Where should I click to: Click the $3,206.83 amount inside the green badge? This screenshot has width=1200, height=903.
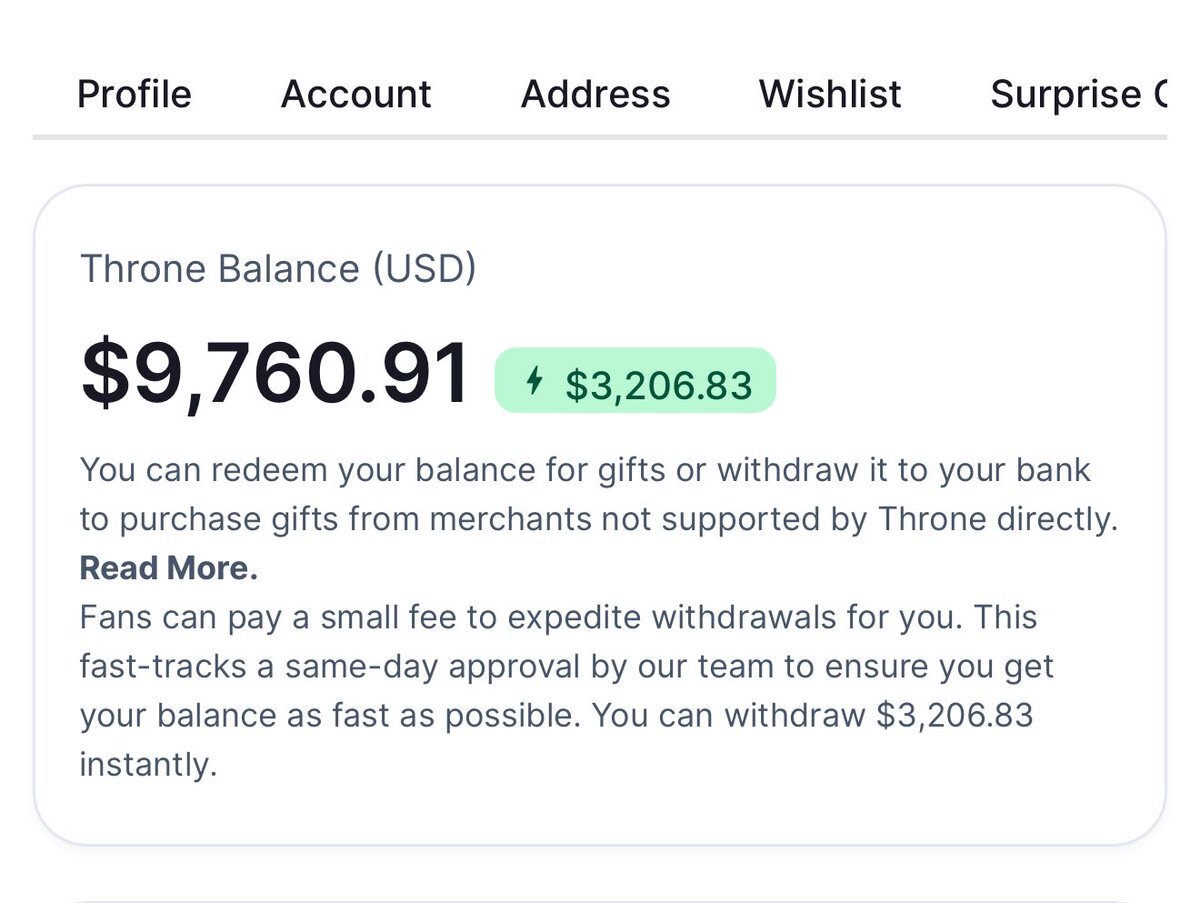(658, 384)
